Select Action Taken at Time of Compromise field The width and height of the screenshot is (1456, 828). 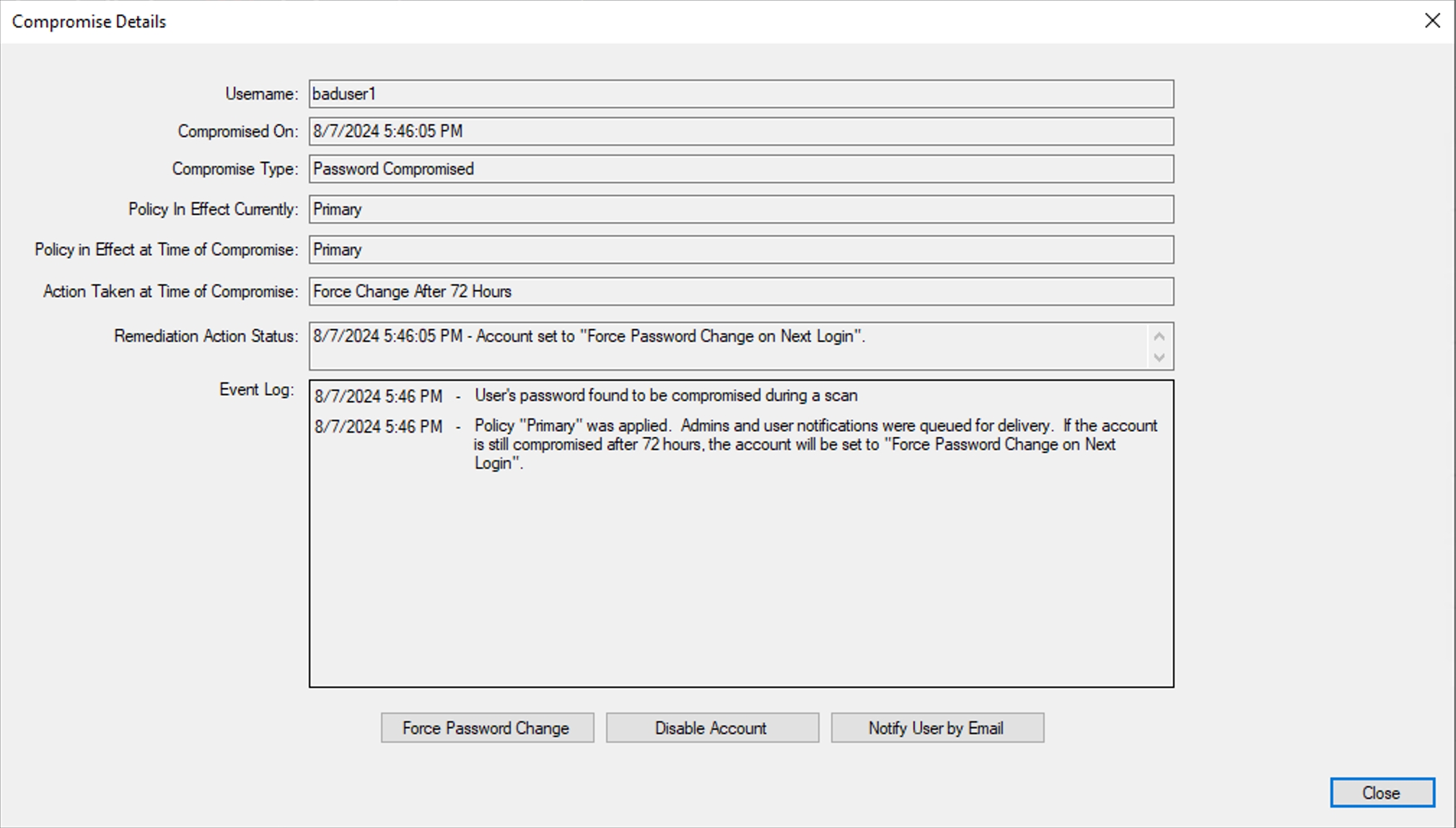click(x=740, y=291)
